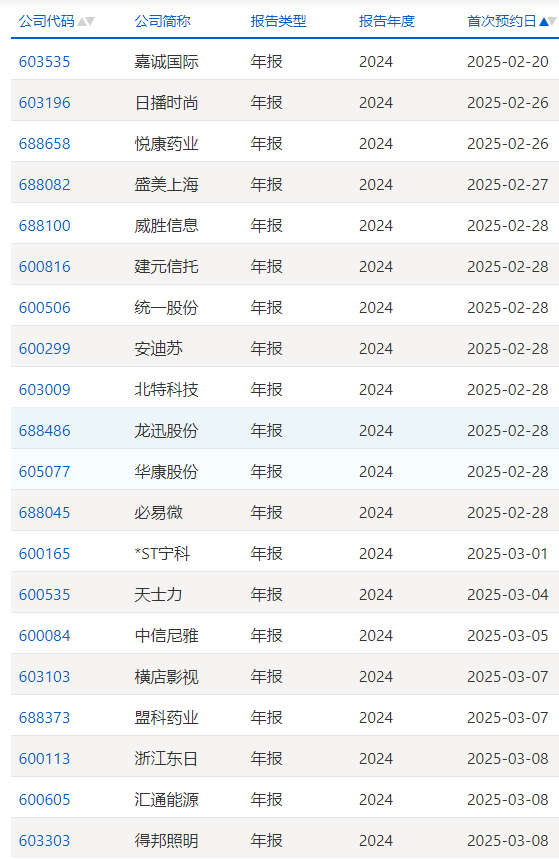Open stock code 603196 link

(x=44, y=103)
